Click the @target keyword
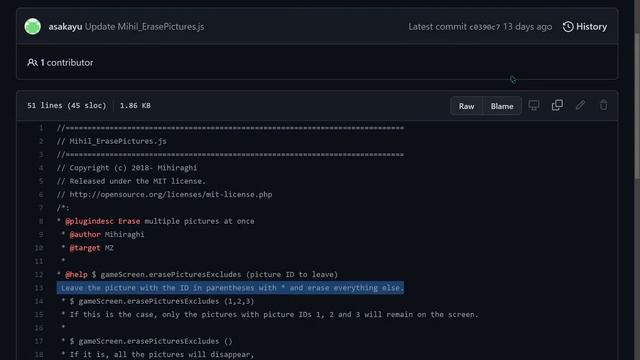 tap(84, 248)
